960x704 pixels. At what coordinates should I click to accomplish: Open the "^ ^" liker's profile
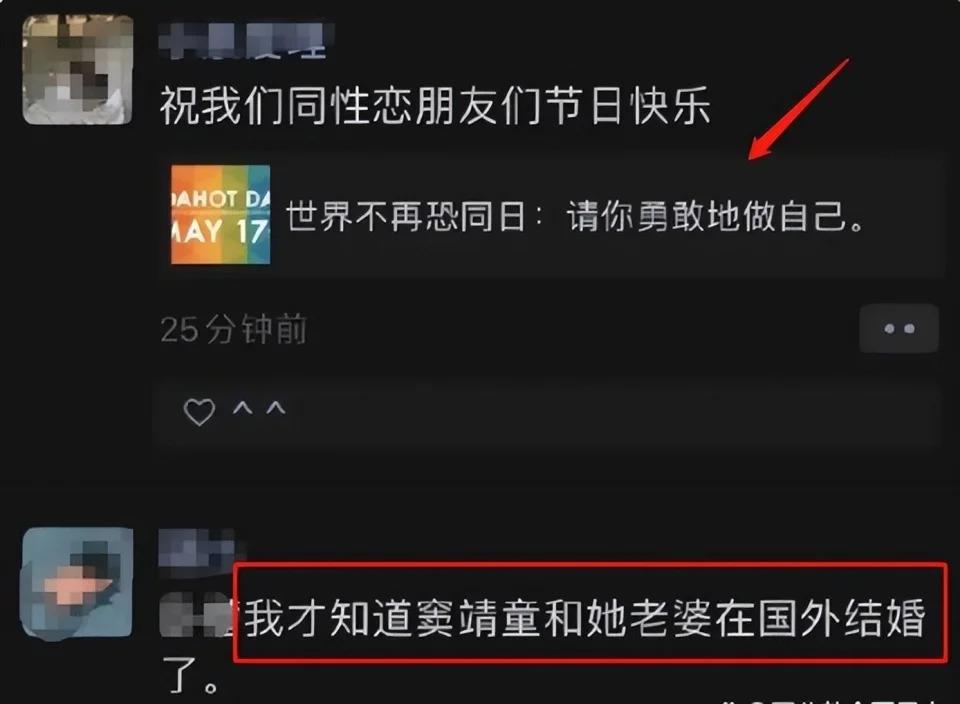pos(259,408)
